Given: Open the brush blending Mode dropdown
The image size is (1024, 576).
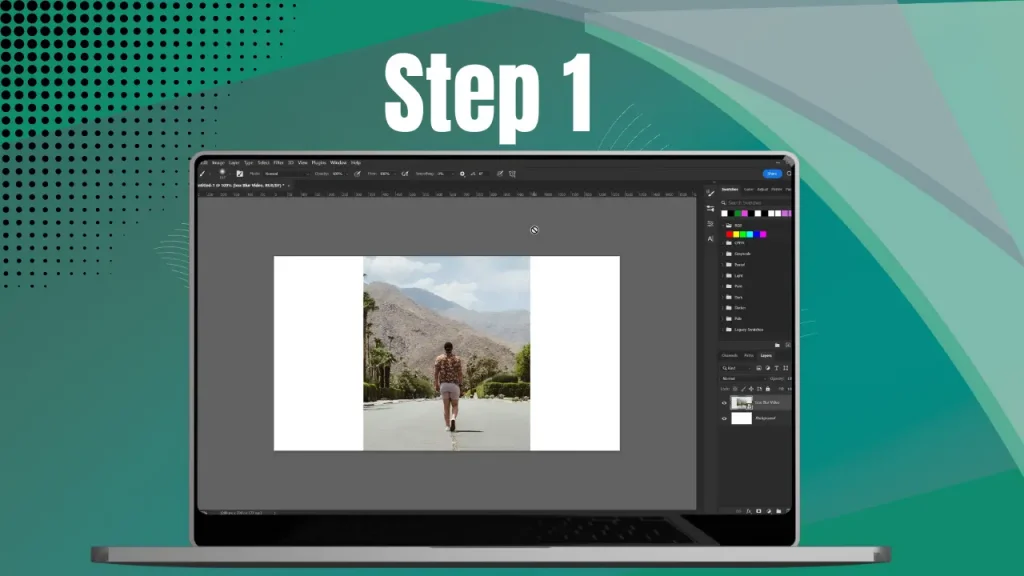Looking at the screenshot, I should tap(287, 174).
